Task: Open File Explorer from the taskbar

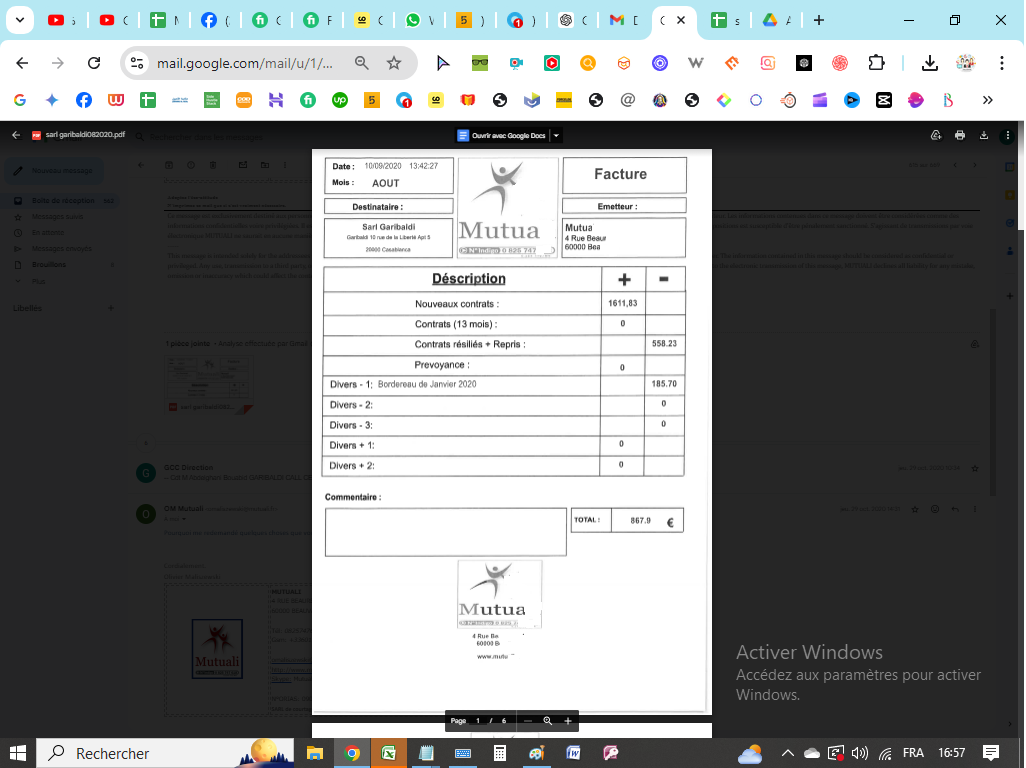Action: (315, 753)
